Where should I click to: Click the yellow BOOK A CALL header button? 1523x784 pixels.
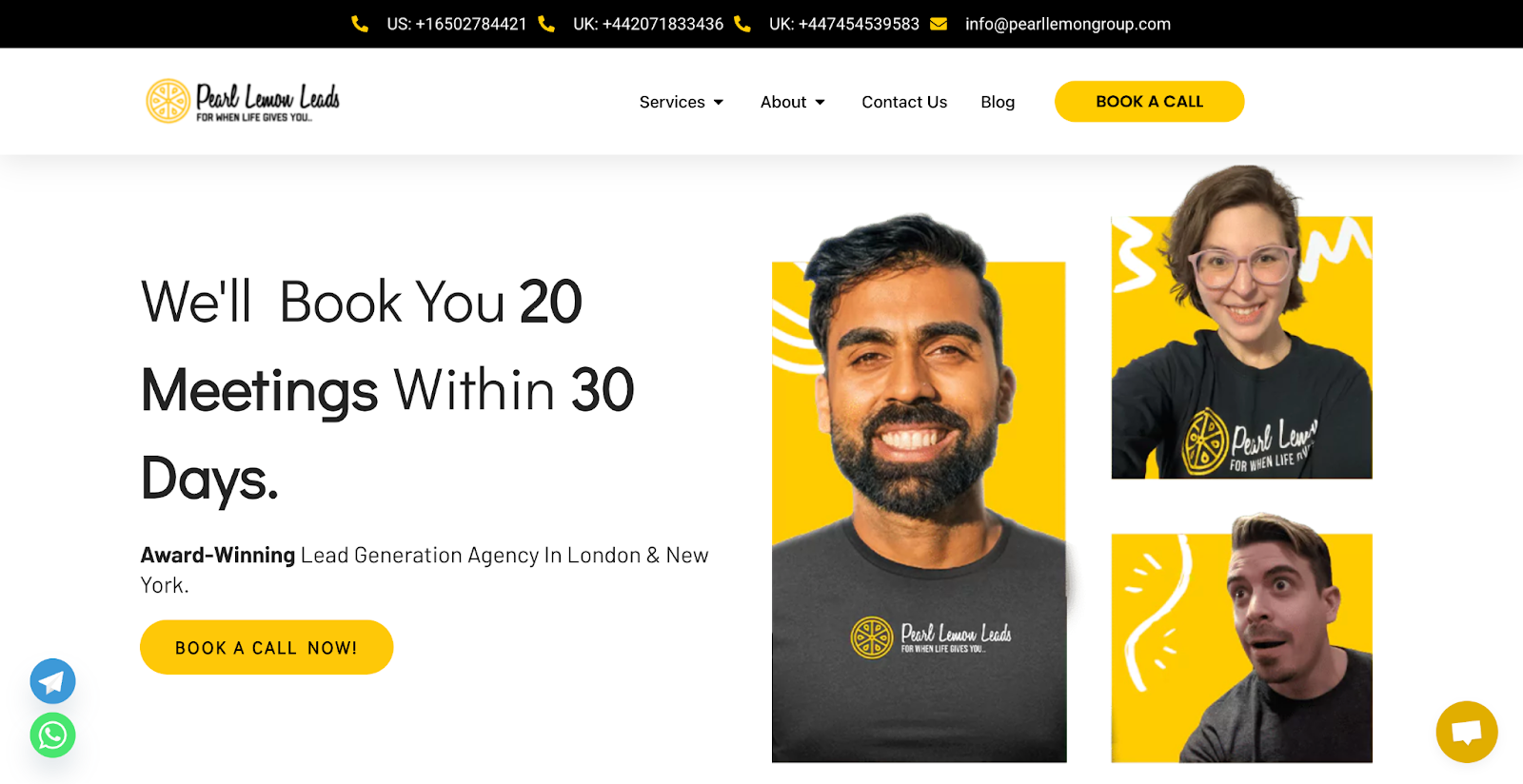point(1149,101)
